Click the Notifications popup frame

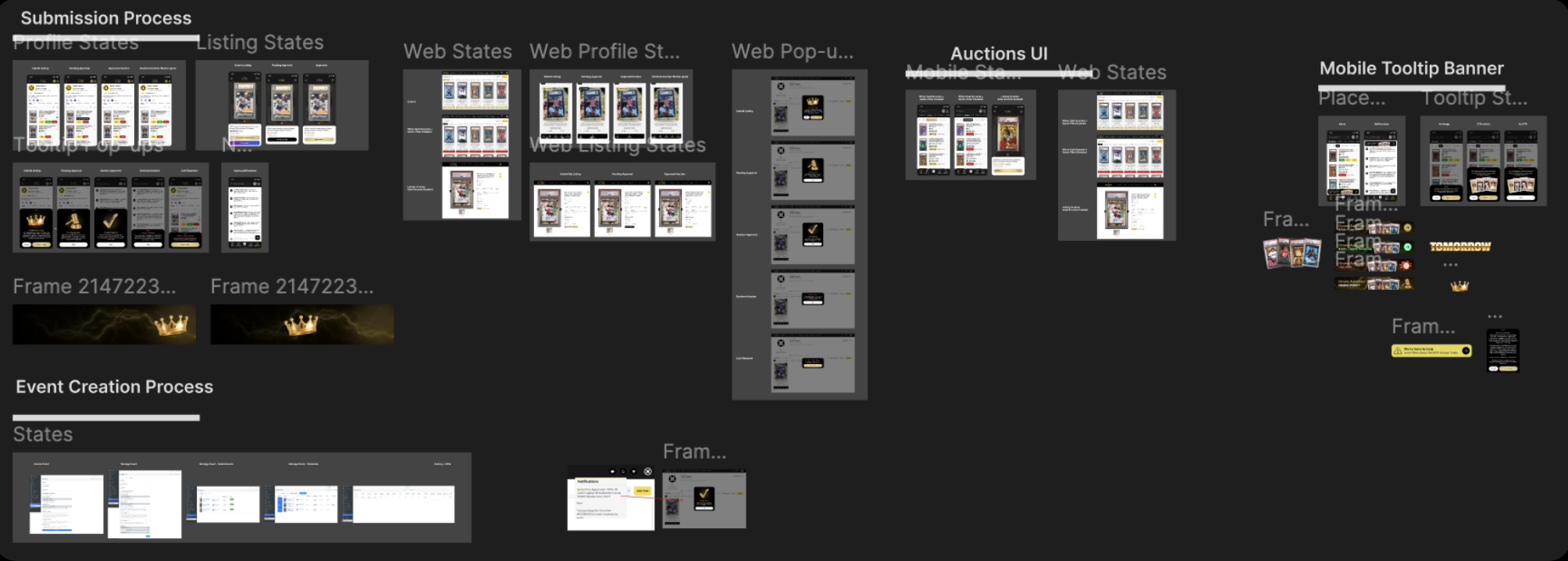pos(611,498)
